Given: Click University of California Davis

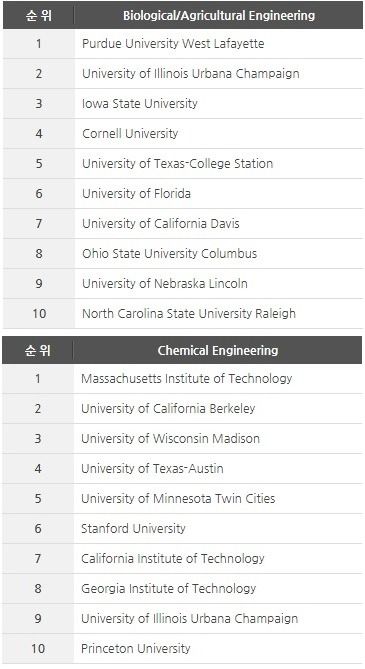Looking at the screenshot, I should pyautogui.click(x=161, y=224).
